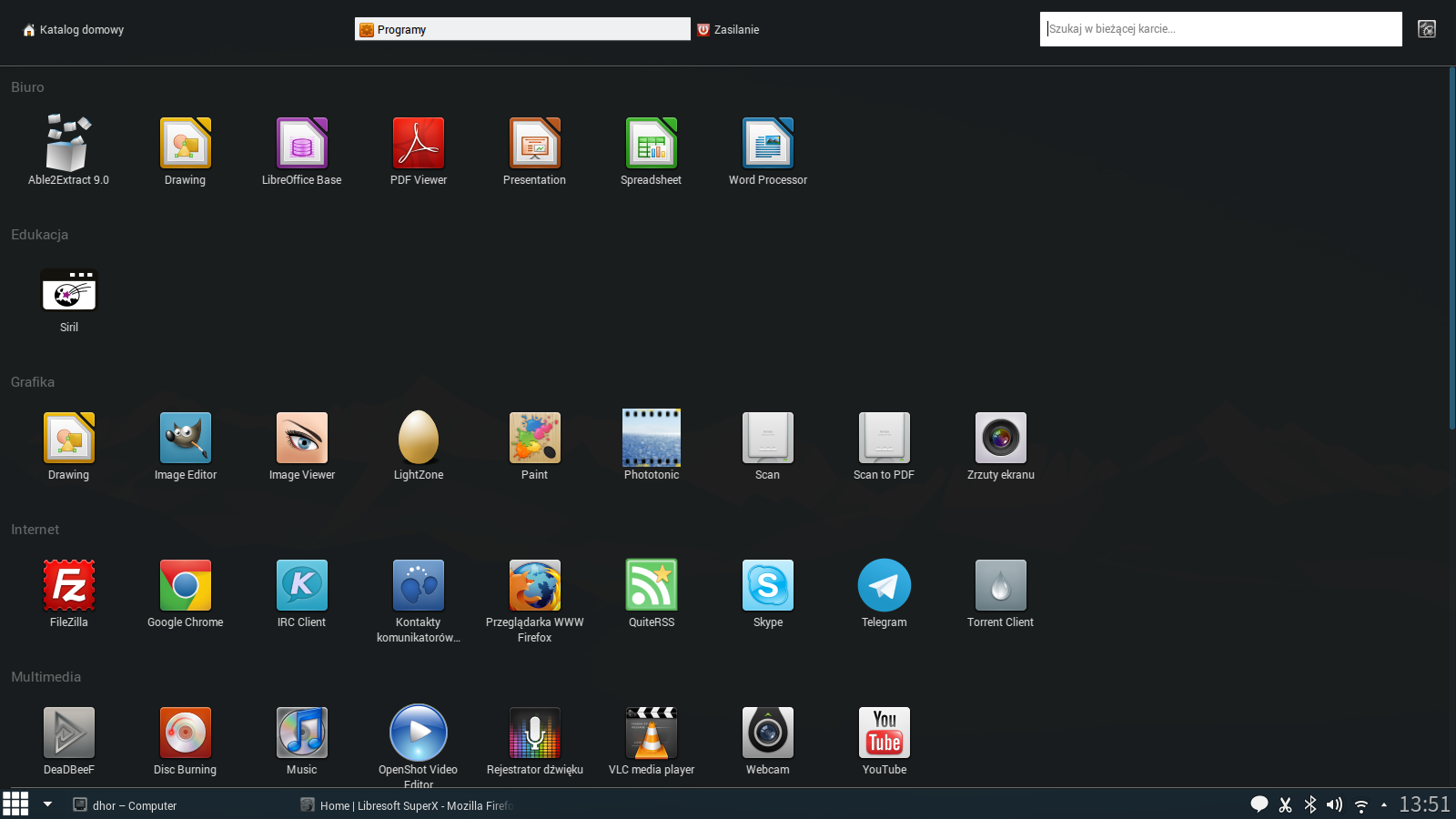
Task: Open the chat notification tray icon
Action: (1259, 804)
